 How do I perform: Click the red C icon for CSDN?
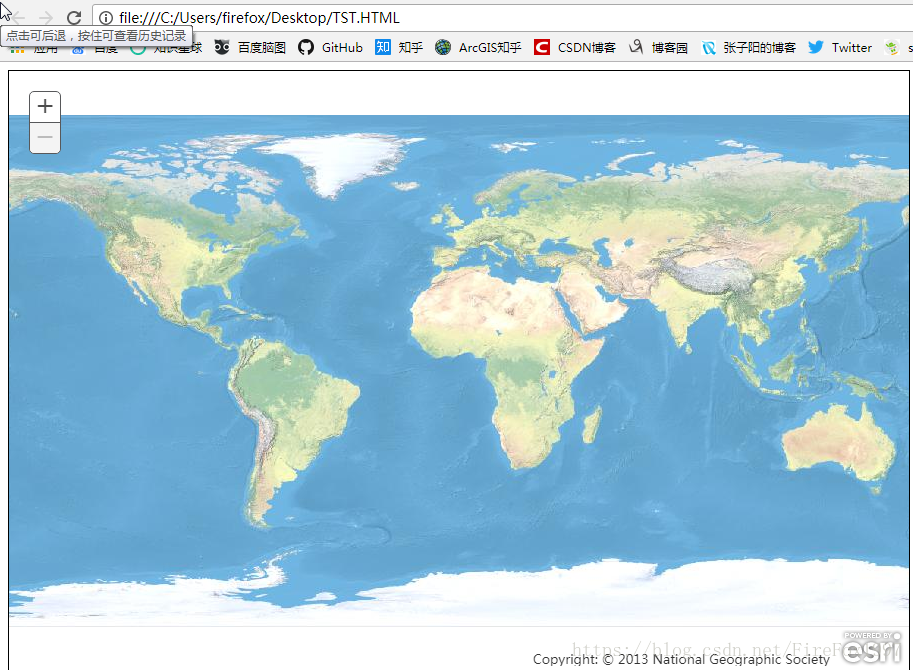click(542, 47)
